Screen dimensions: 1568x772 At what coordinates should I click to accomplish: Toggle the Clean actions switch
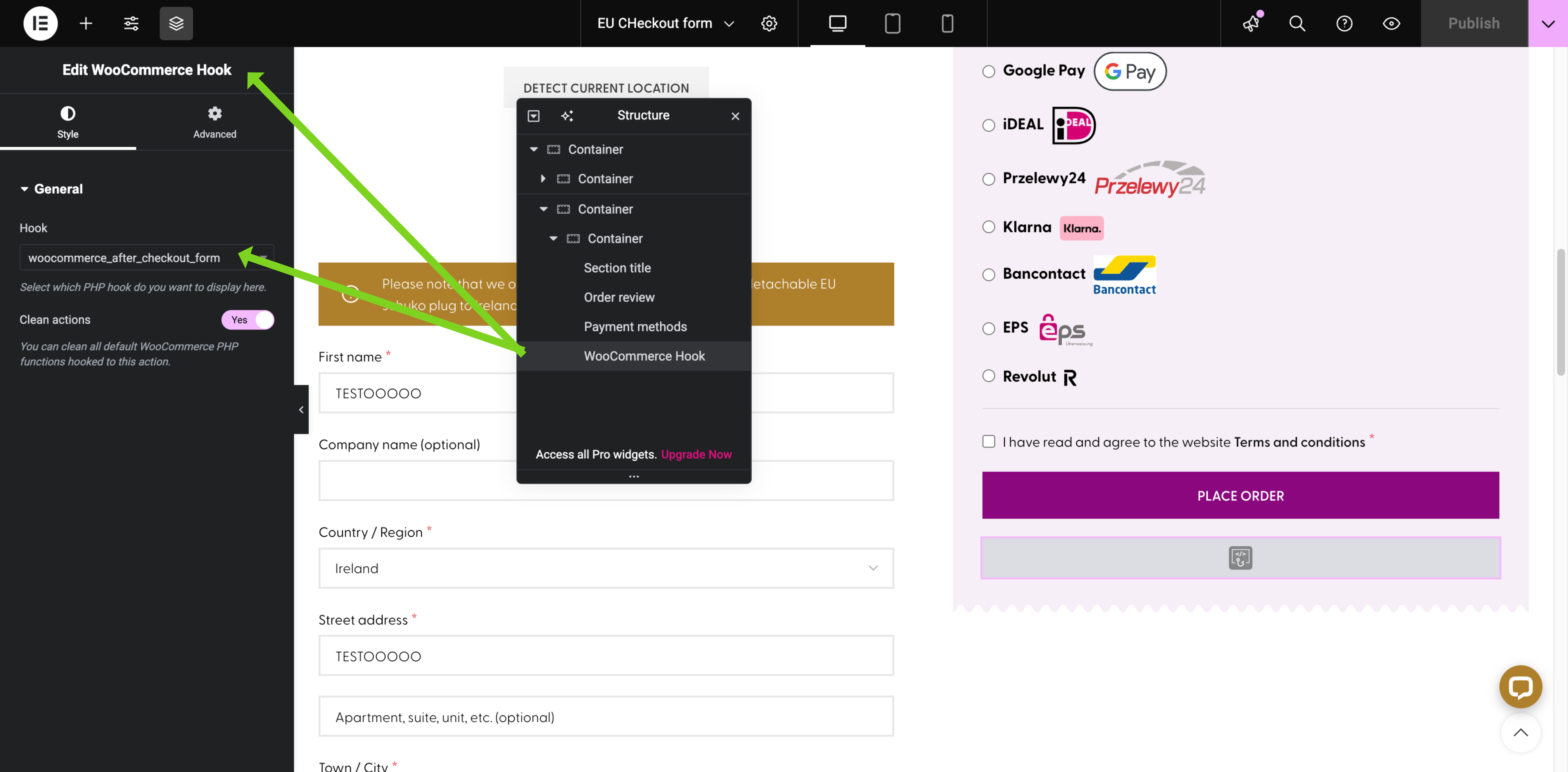(248, 320)
